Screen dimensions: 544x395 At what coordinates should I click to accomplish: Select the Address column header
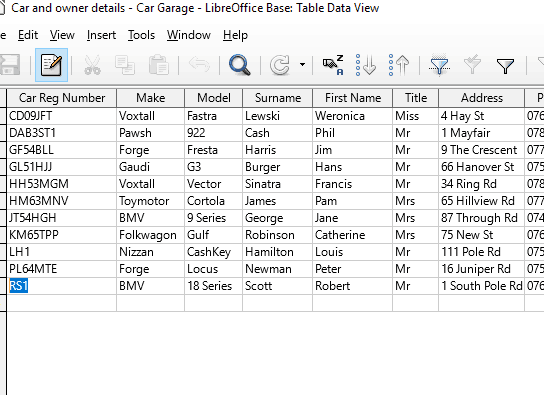click(482, 98)
